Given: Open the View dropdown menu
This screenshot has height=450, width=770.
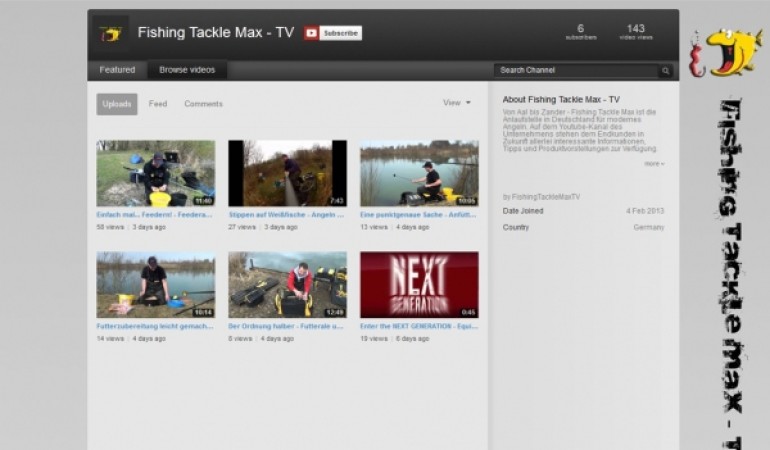Looking at the screenshot, I should (x=456, y=103).
